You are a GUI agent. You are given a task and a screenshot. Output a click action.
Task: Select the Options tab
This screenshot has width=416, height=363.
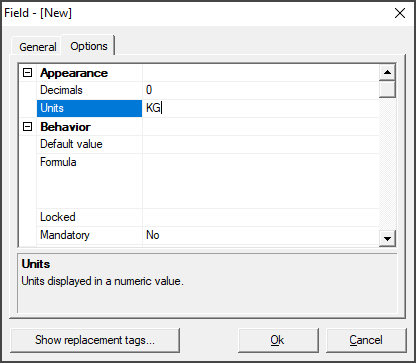pyautogui.click(x=89, y=46)
